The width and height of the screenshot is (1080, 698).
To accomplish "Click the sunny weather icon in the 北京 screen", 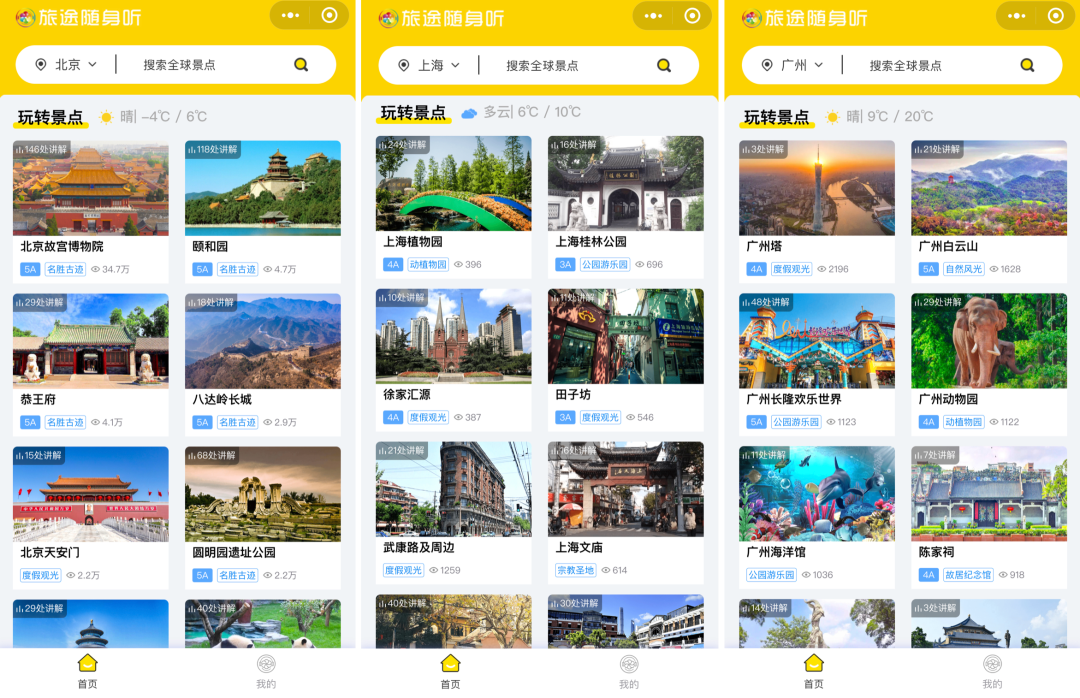I will tap(106, 116).
